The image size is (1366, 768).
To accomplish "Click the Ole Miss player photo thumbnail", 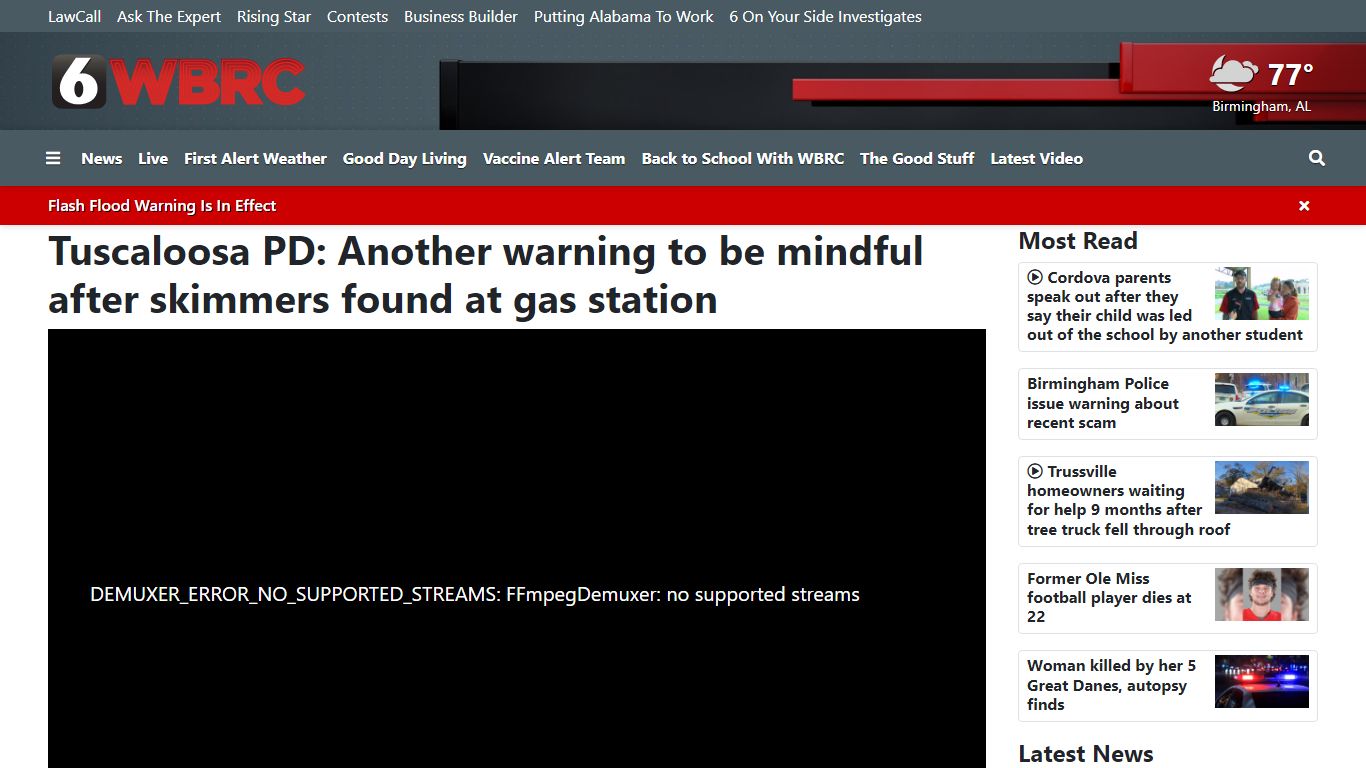I will [x=1262, y=595].
